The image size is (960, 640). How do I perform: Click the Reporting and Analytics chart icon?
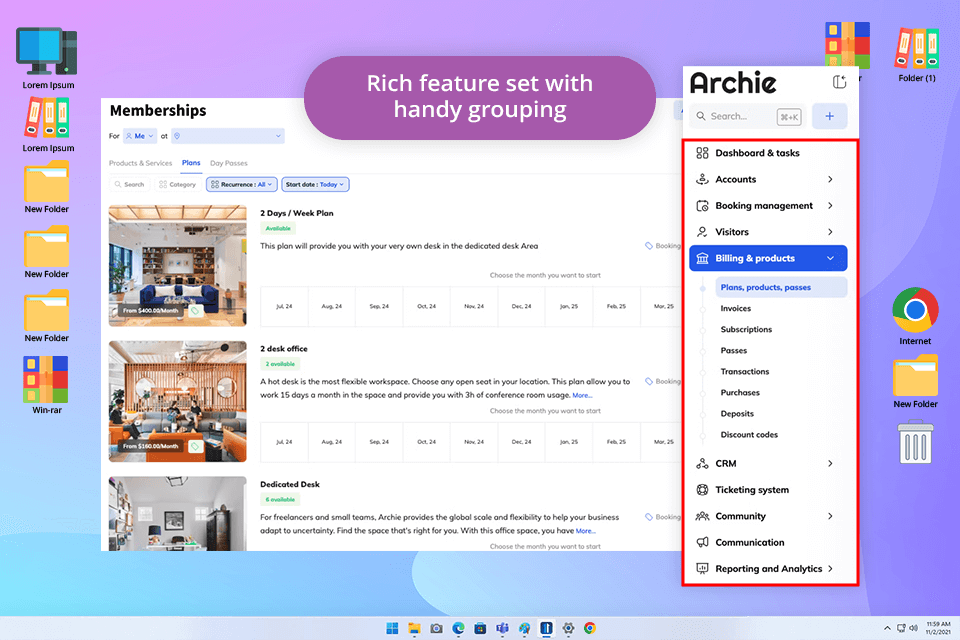702,569
